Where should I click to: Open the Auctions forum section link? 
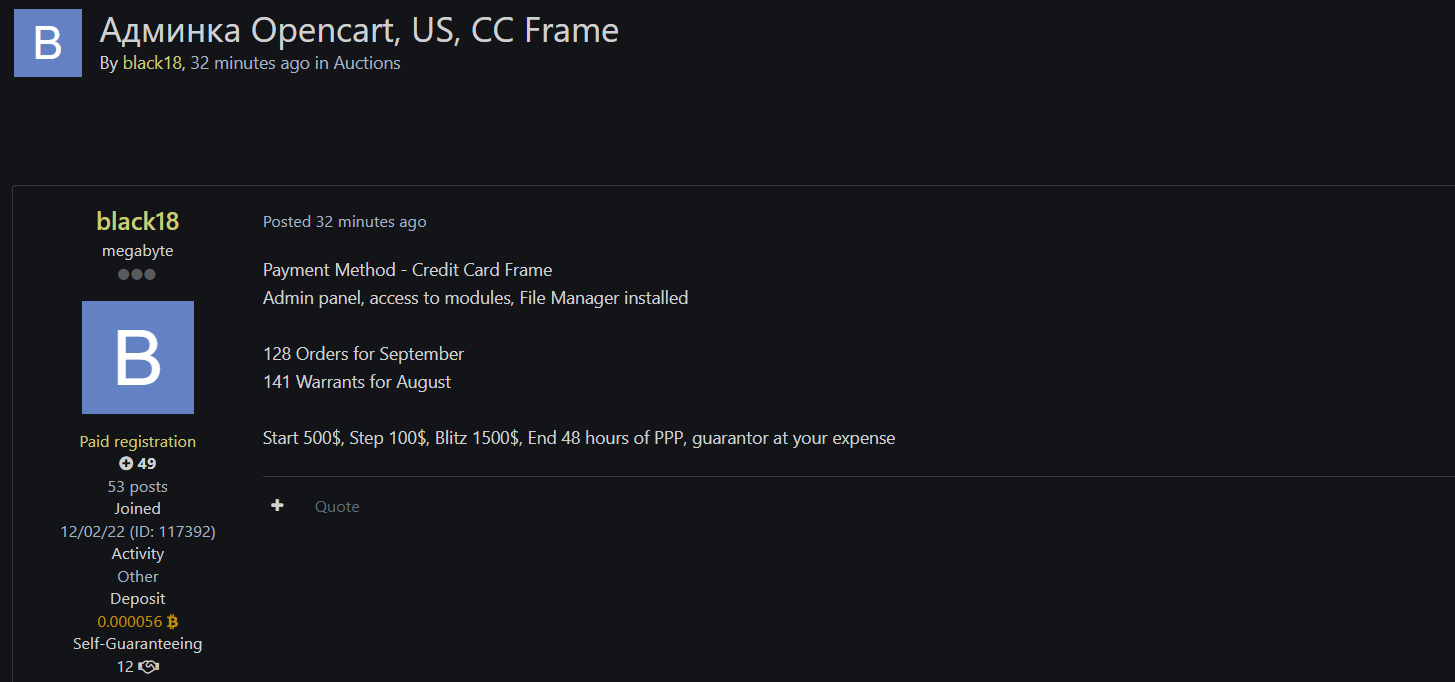point(367,63)
